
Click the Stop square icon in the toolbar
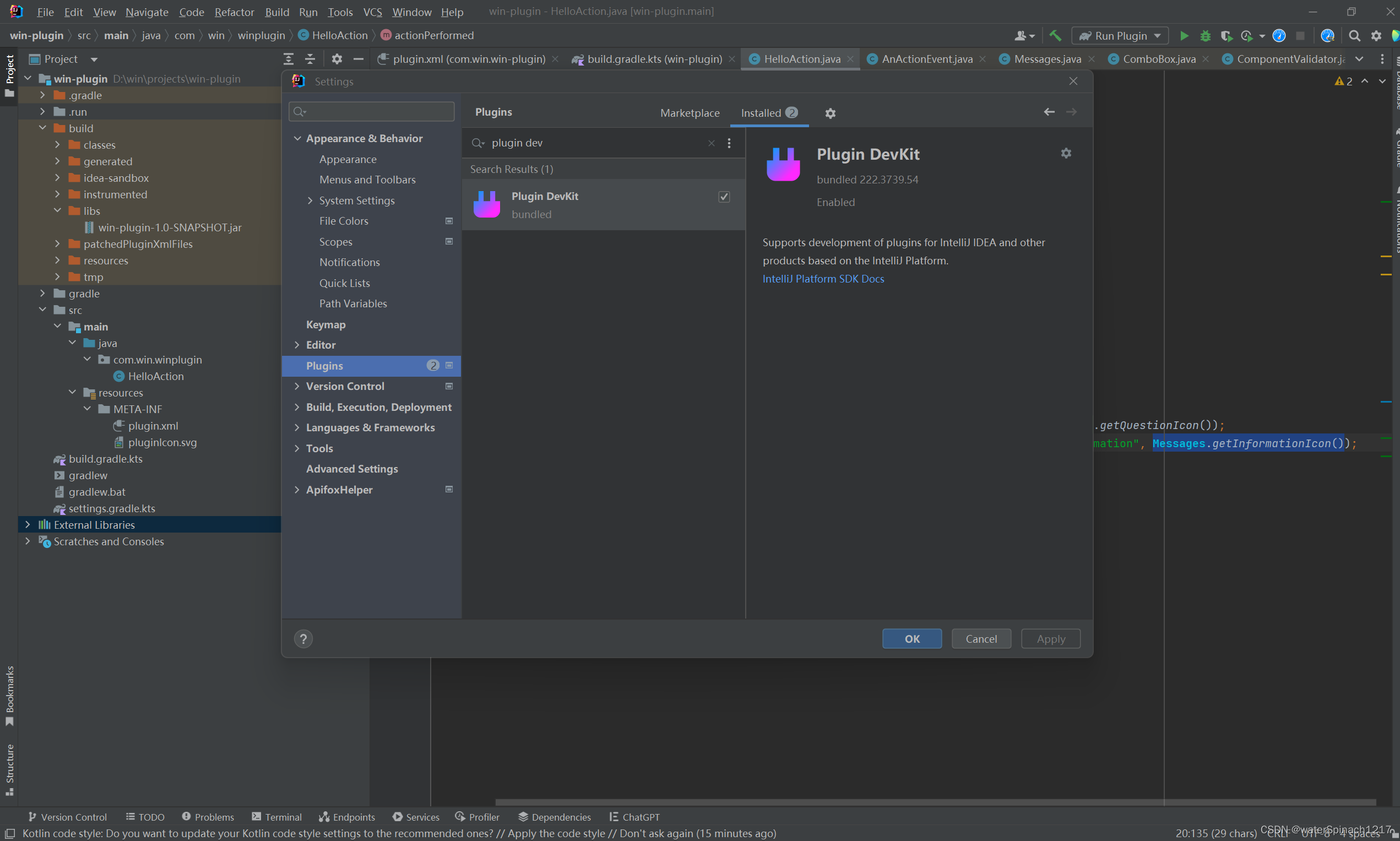tap(1300, 36)
